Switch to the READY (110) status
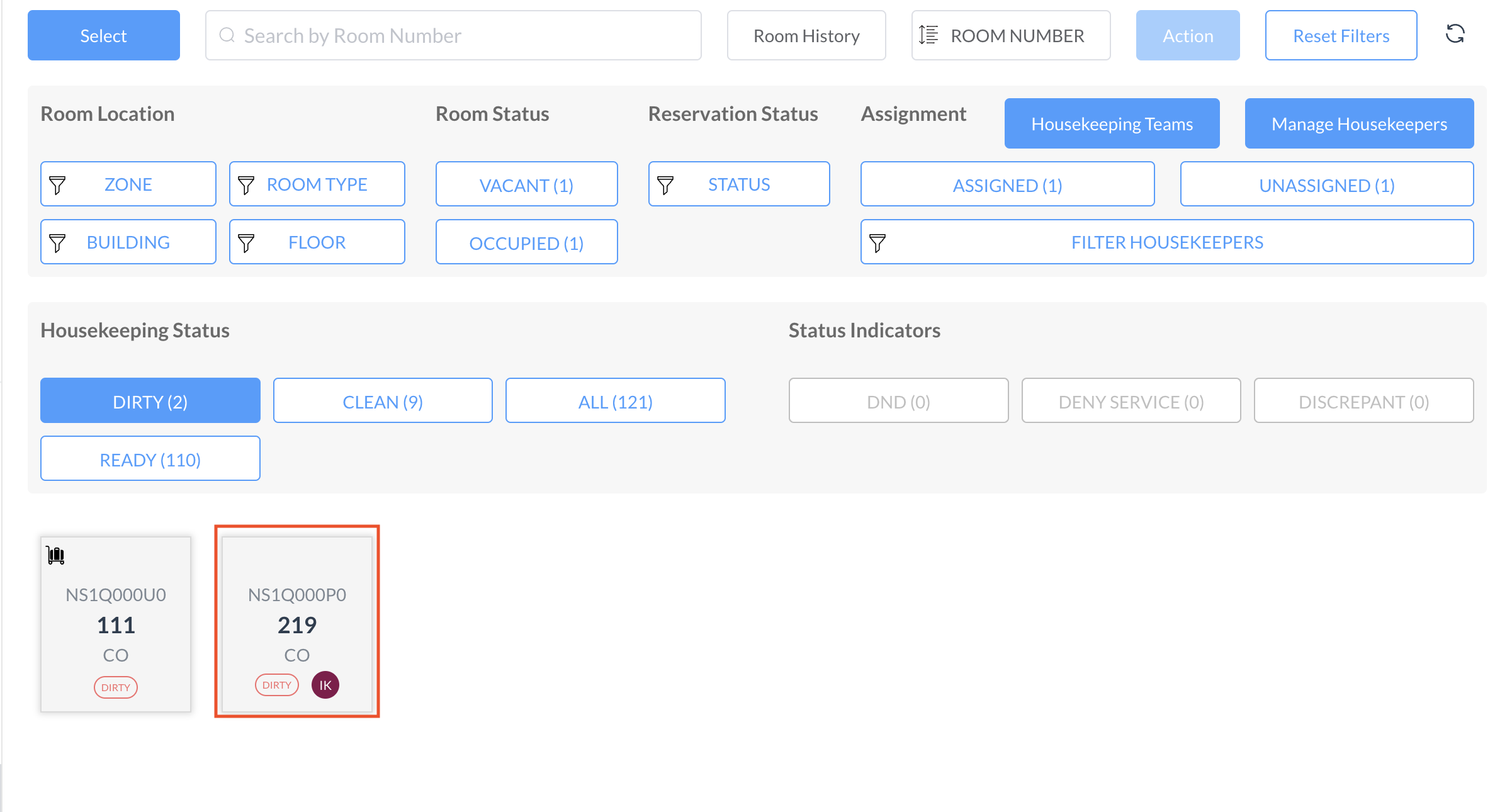This screenshot has width=1512, height=812. (150, 459)
